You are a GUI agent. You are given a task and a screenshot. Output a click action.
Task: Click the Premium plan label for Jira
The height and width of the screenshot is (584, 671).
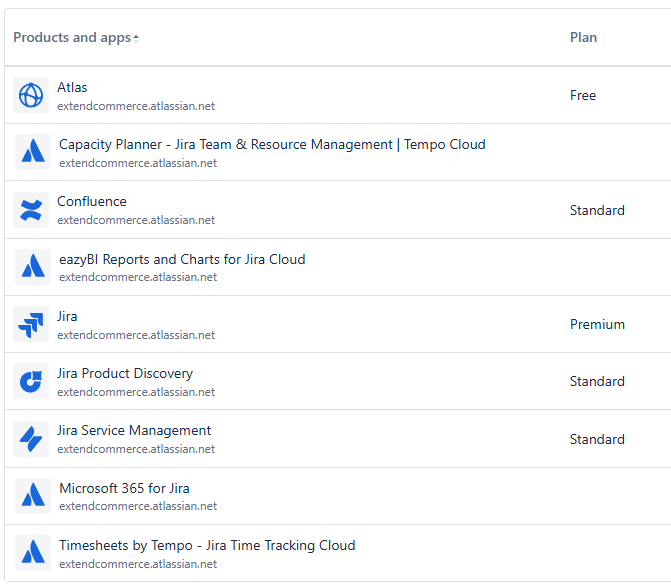click(597, 325)
